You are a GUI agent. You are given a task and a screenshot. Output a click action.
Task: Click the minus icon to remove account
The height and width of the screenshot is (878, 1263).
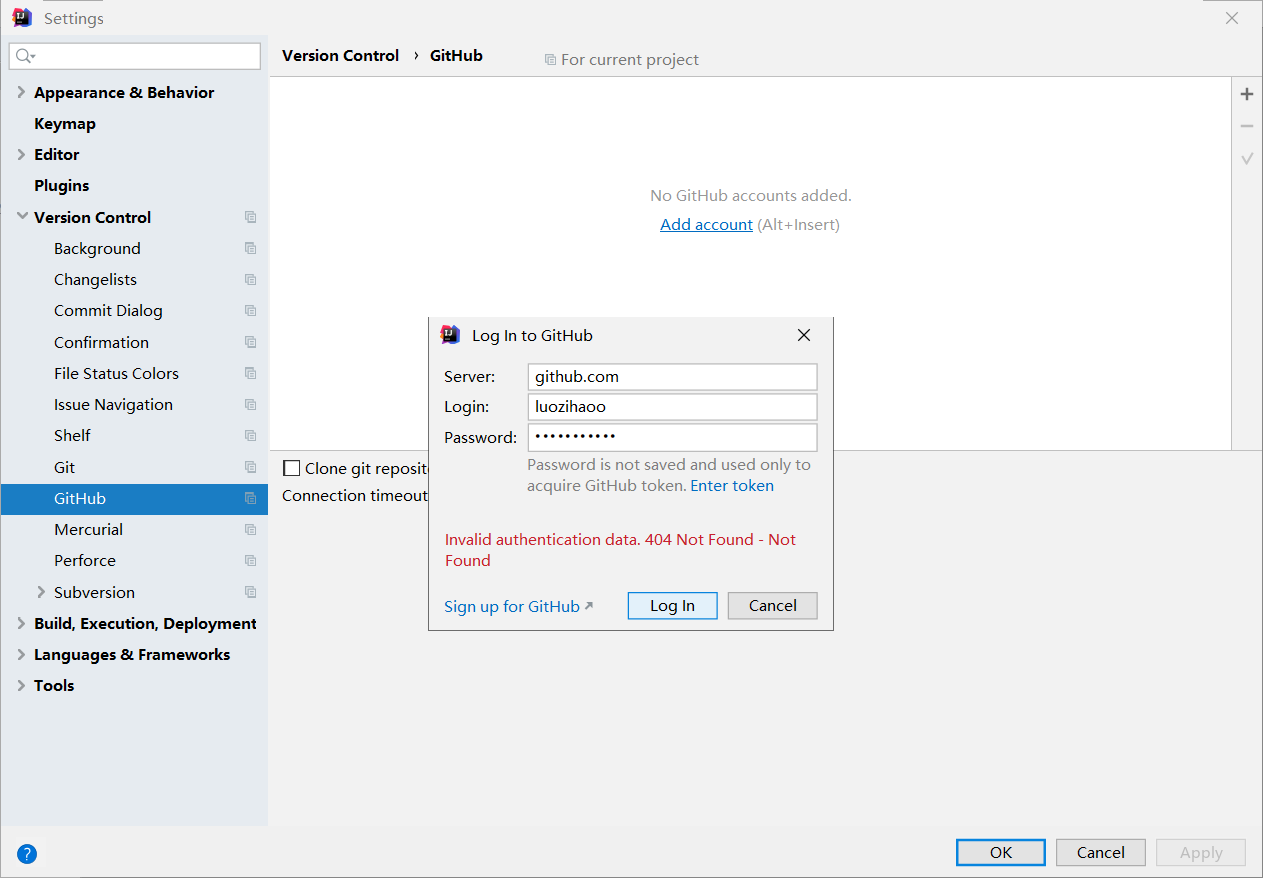pyautogui.click(x=1247, y=126)
